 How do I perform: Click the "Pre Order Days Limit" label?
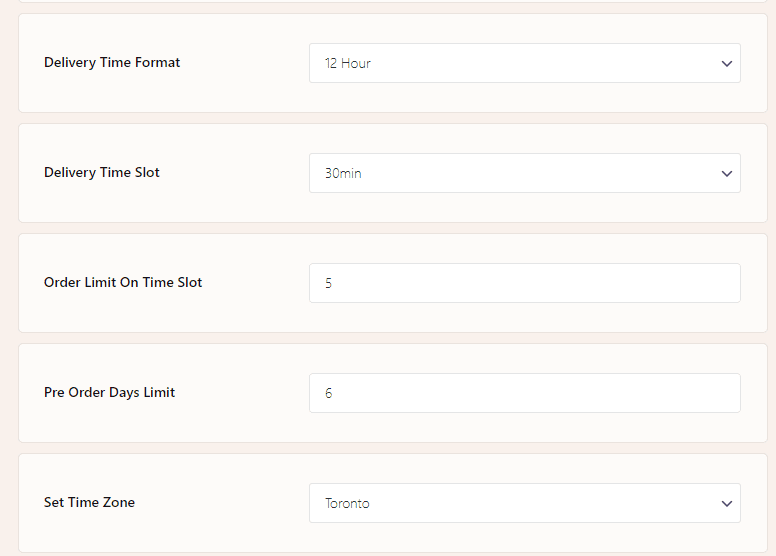109,392
